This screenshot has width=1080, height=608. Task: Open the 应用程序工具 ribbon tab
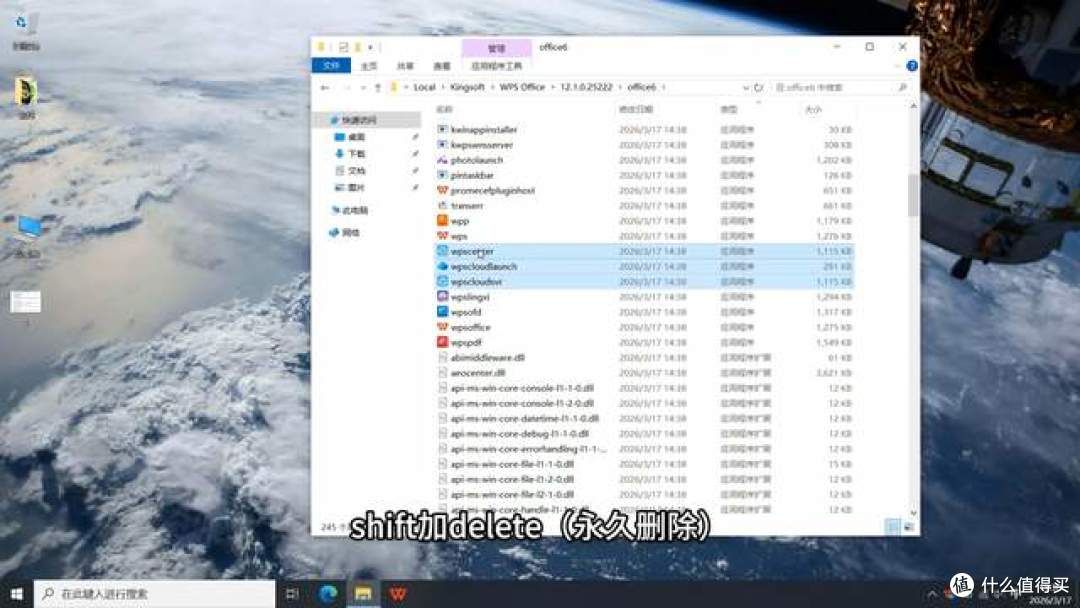497,66
